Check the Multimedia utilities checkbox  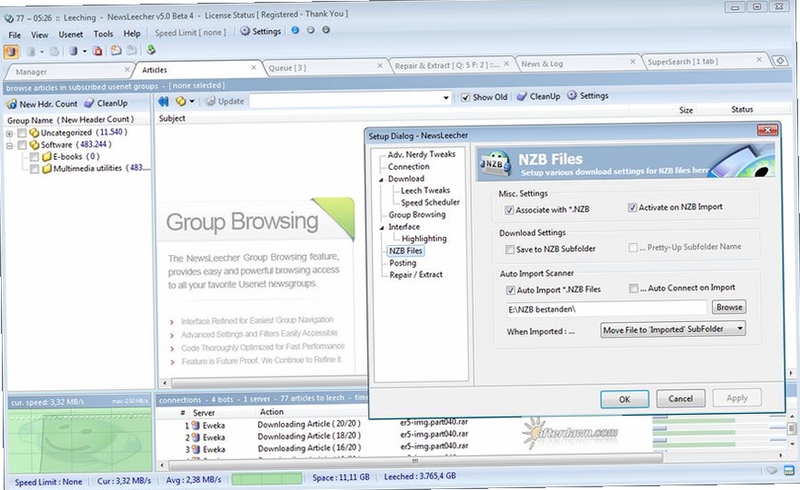(x=34, y=169)
